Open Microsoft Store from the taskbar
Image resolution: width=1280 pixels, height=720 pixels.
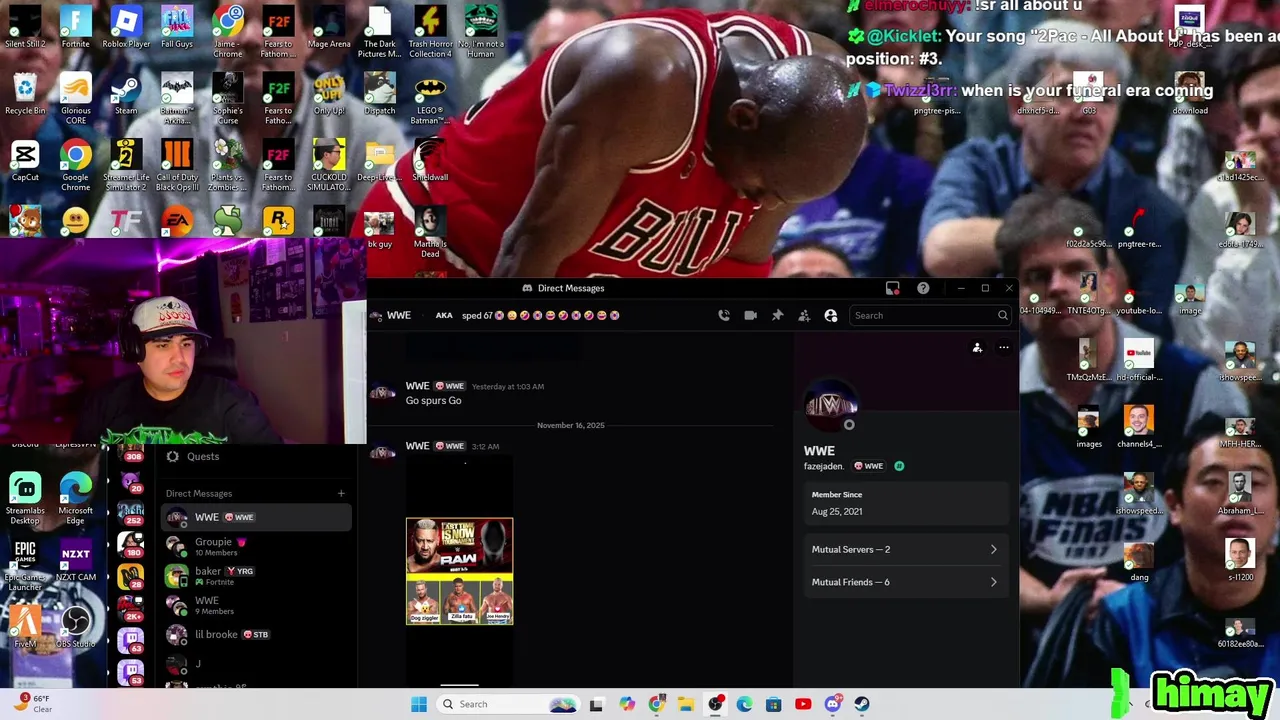click(x=774, y=704)
